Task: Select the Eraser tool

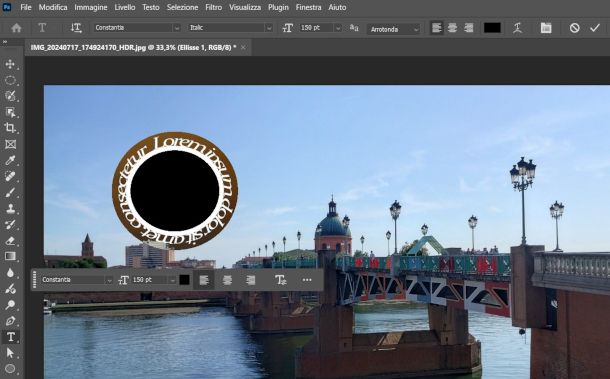Action: click(x=10, y=240)
